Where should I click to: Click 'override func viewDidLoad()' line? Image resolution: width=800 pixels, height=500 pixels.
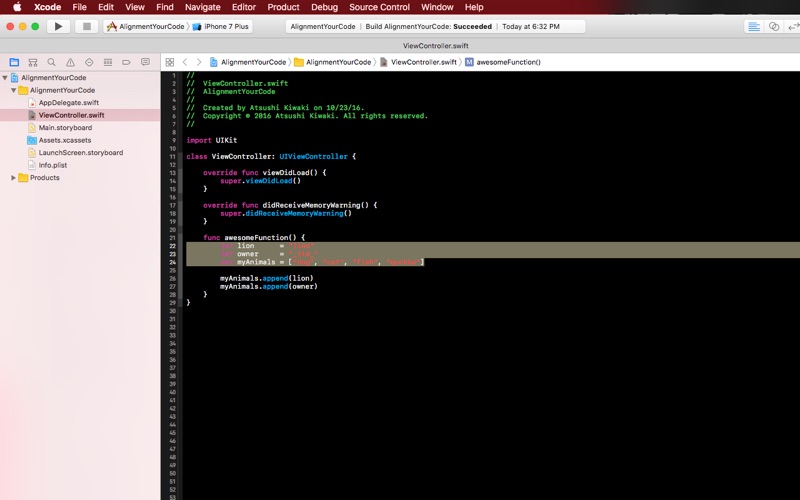264,173
